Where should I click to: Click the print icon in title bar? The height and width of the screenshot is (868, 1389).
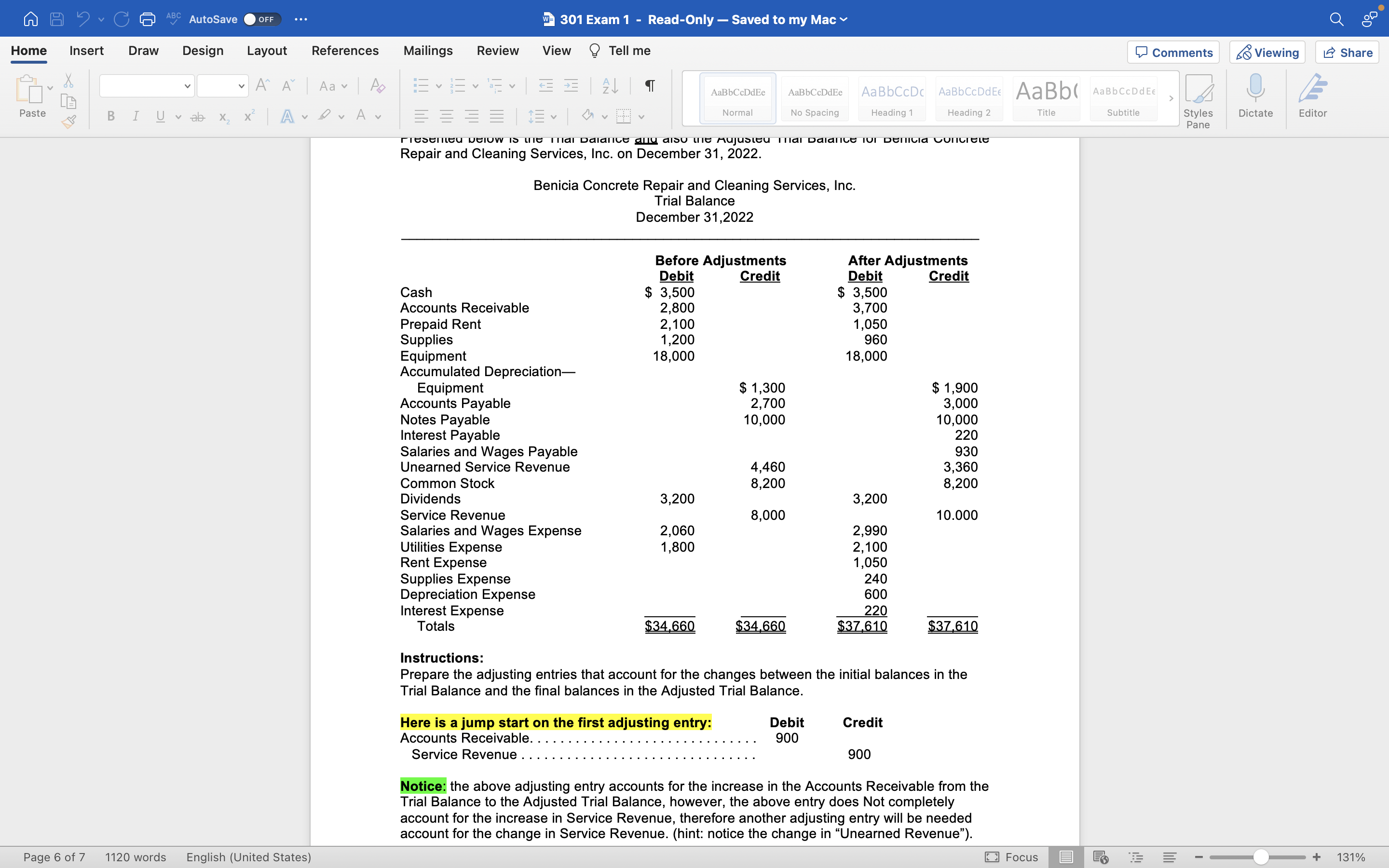pos(148,19)
